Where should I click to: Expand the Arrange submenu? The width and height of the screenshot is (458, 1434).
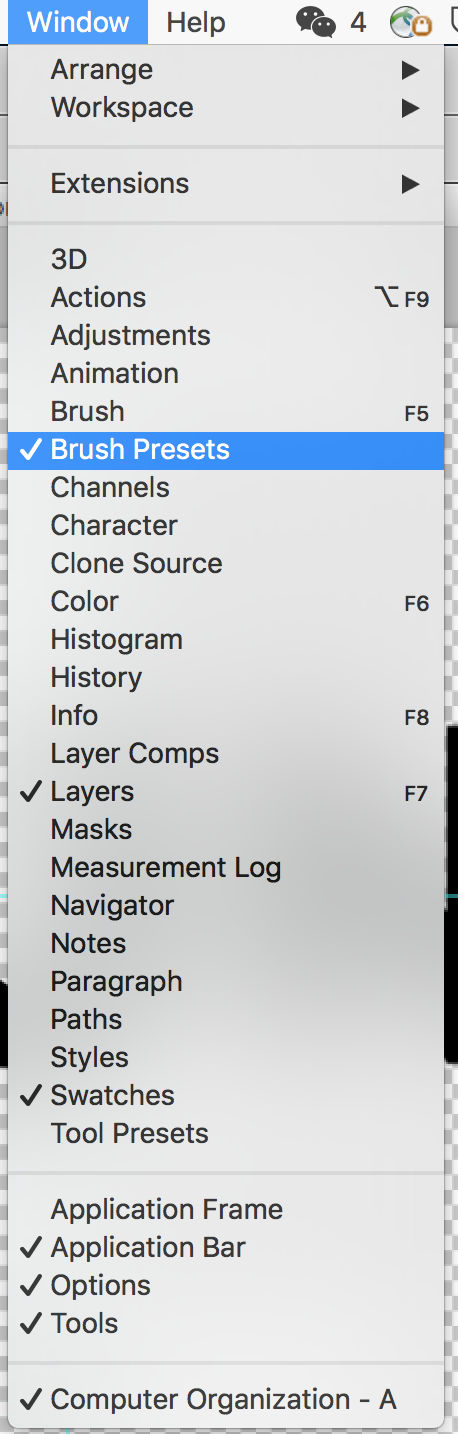pos(226,70)
